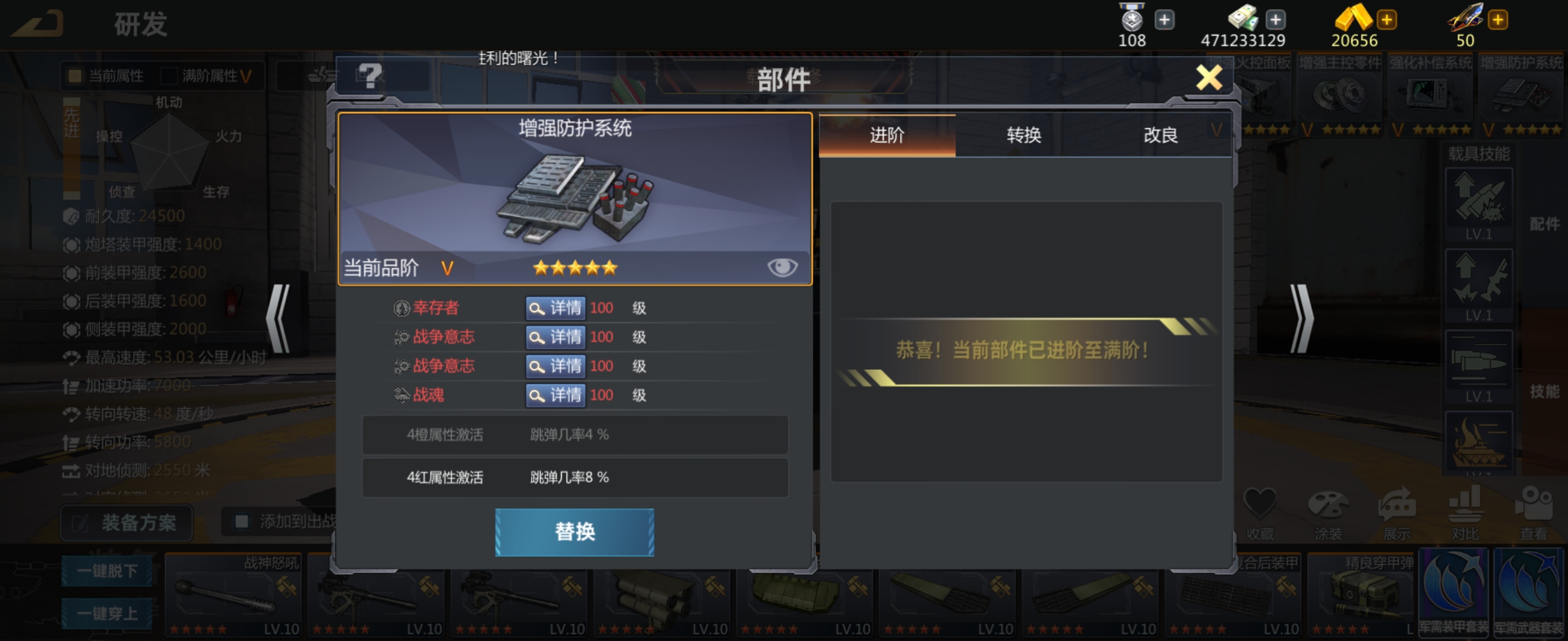Toggle the eye preview icon
Viewport: 1568px width, 641px height.
click(x=782, y=267)
